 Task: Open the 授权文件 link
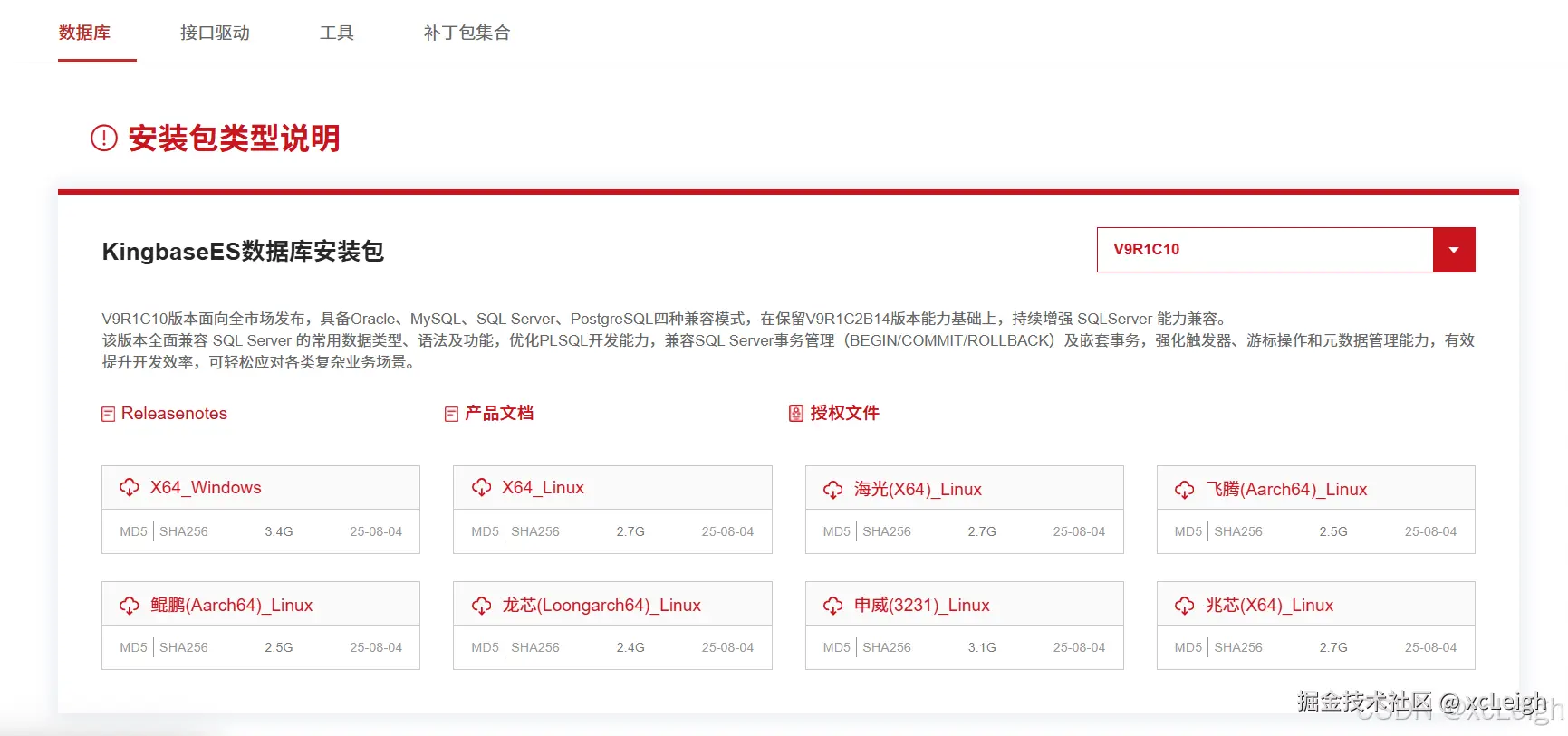pos(844,413)
